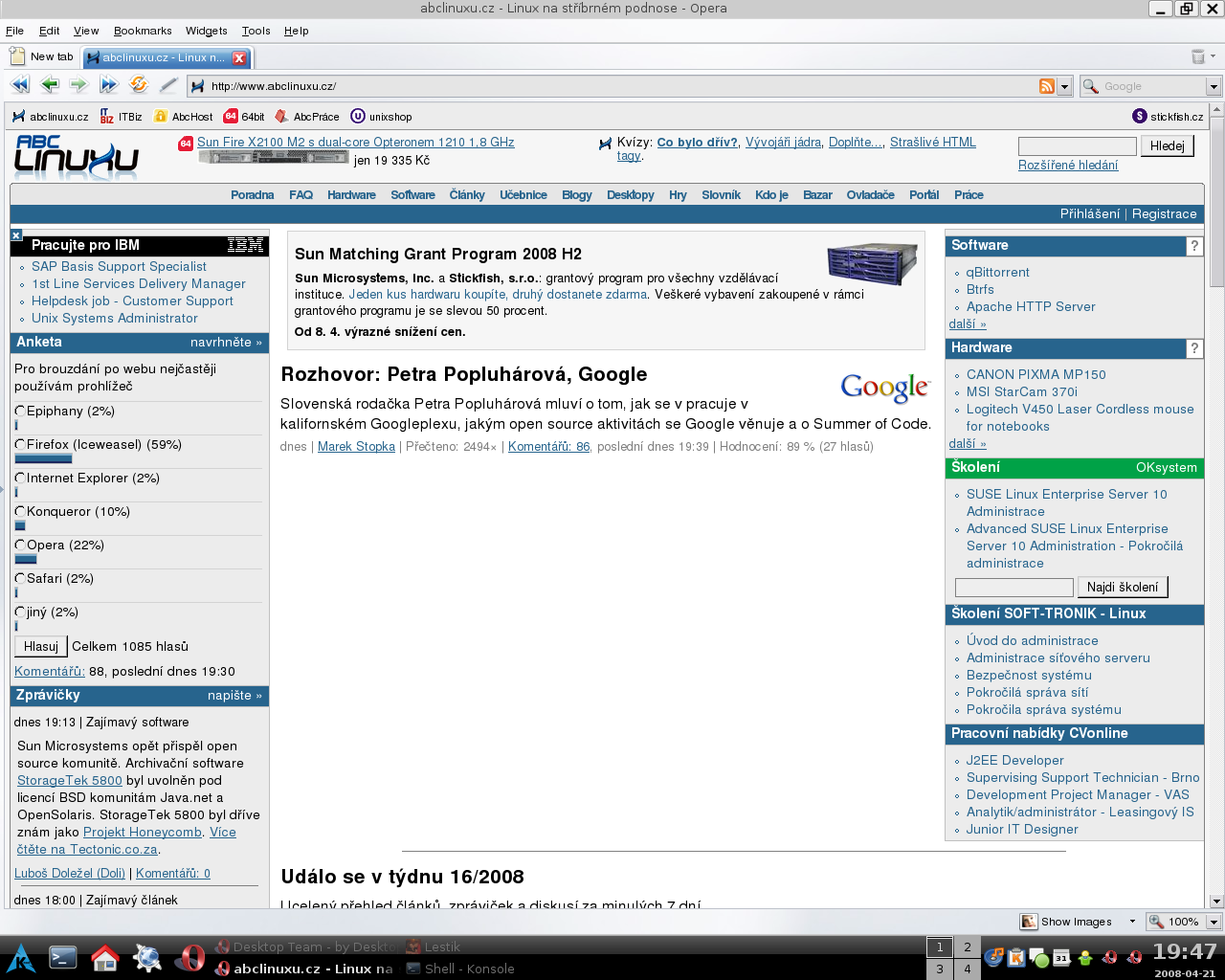1225x980 pixels.
Task: Open the closed tabs dropdown arrow
Action: [1214, 56]
